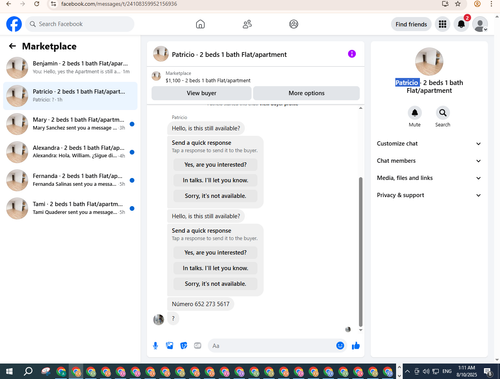The height and width of the screenshot is (379, 500).
Task: Send first "In talks. I'll let you know." reply
Action: pyautogui.click(x=215, y=180)
